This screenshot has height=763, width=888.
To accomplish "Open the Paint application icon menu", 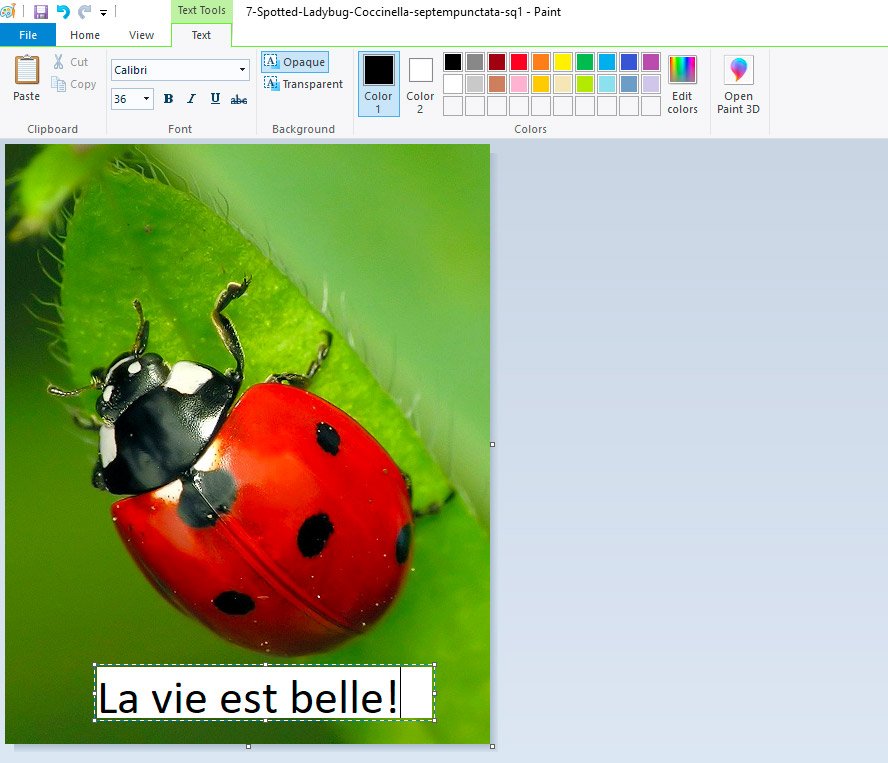I will click(8, 11).
